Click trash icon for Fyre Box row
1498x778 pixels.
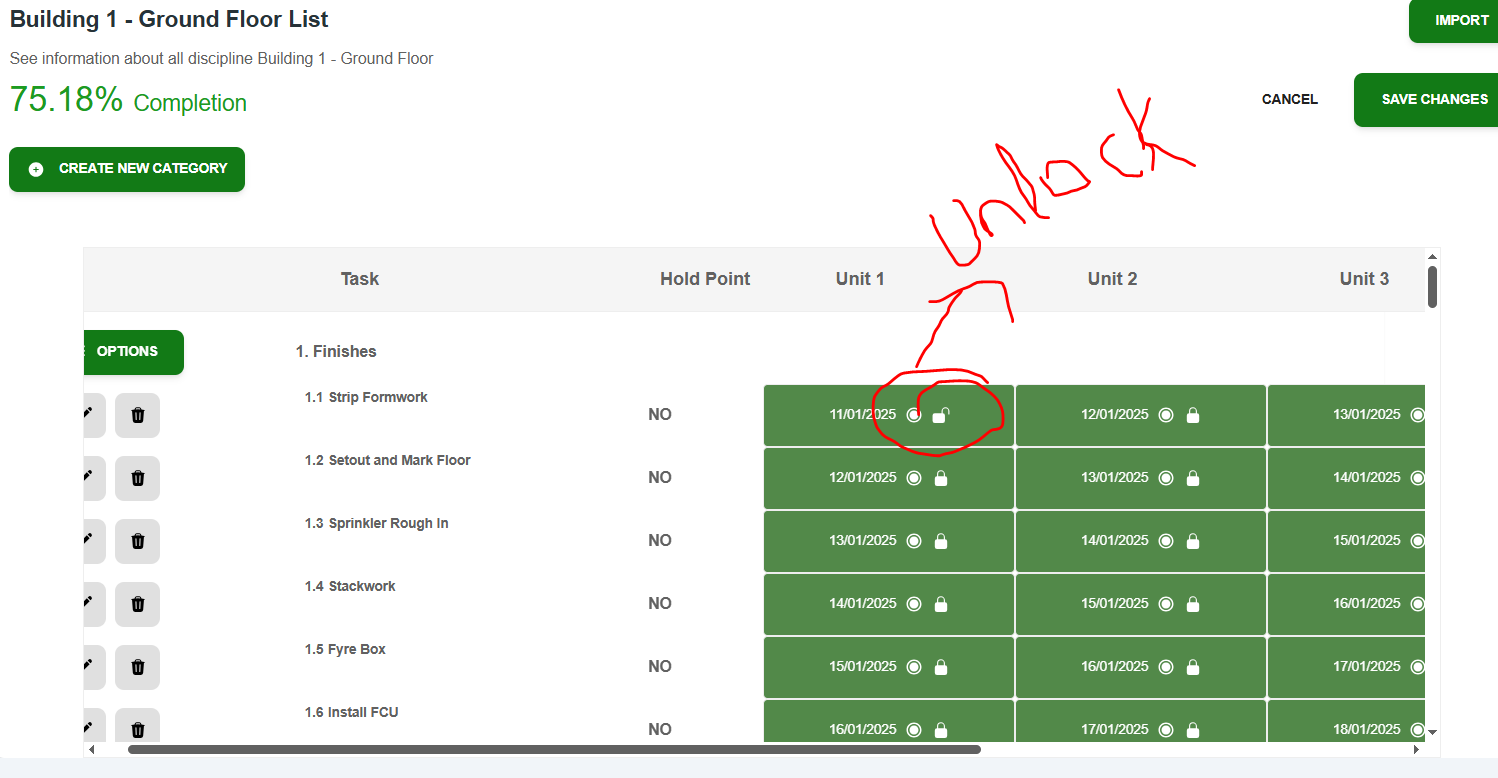(x=138, y=667)
